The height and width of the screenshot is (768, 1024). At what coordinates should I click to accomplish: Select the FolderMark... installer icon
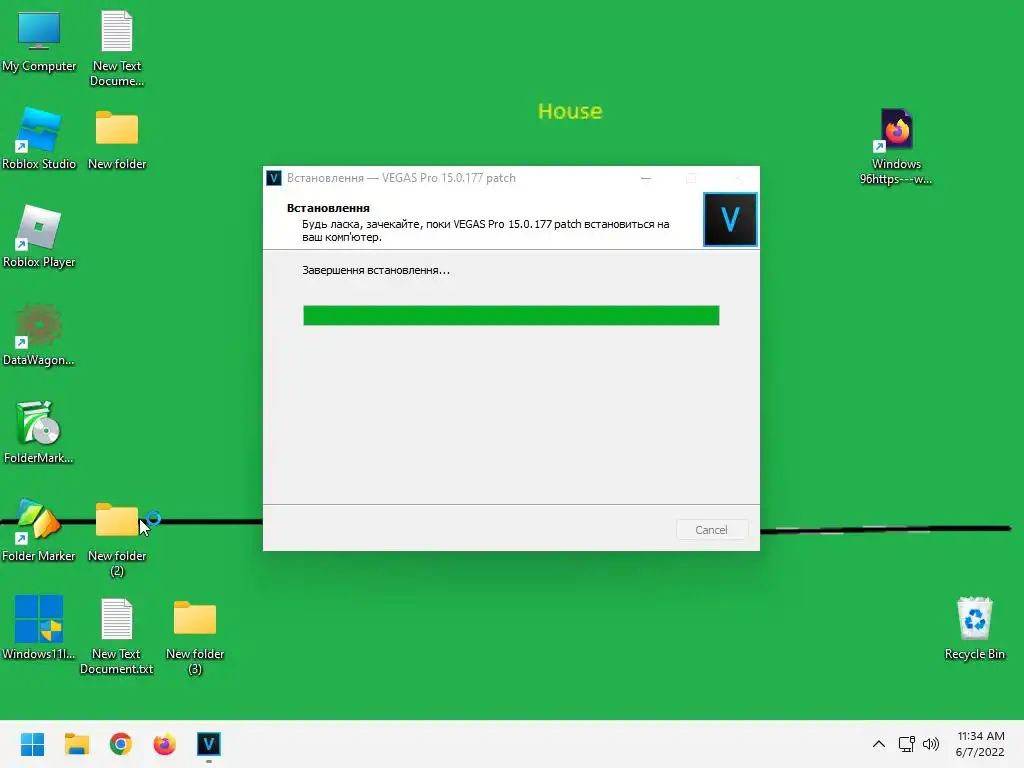pos(39,432)
